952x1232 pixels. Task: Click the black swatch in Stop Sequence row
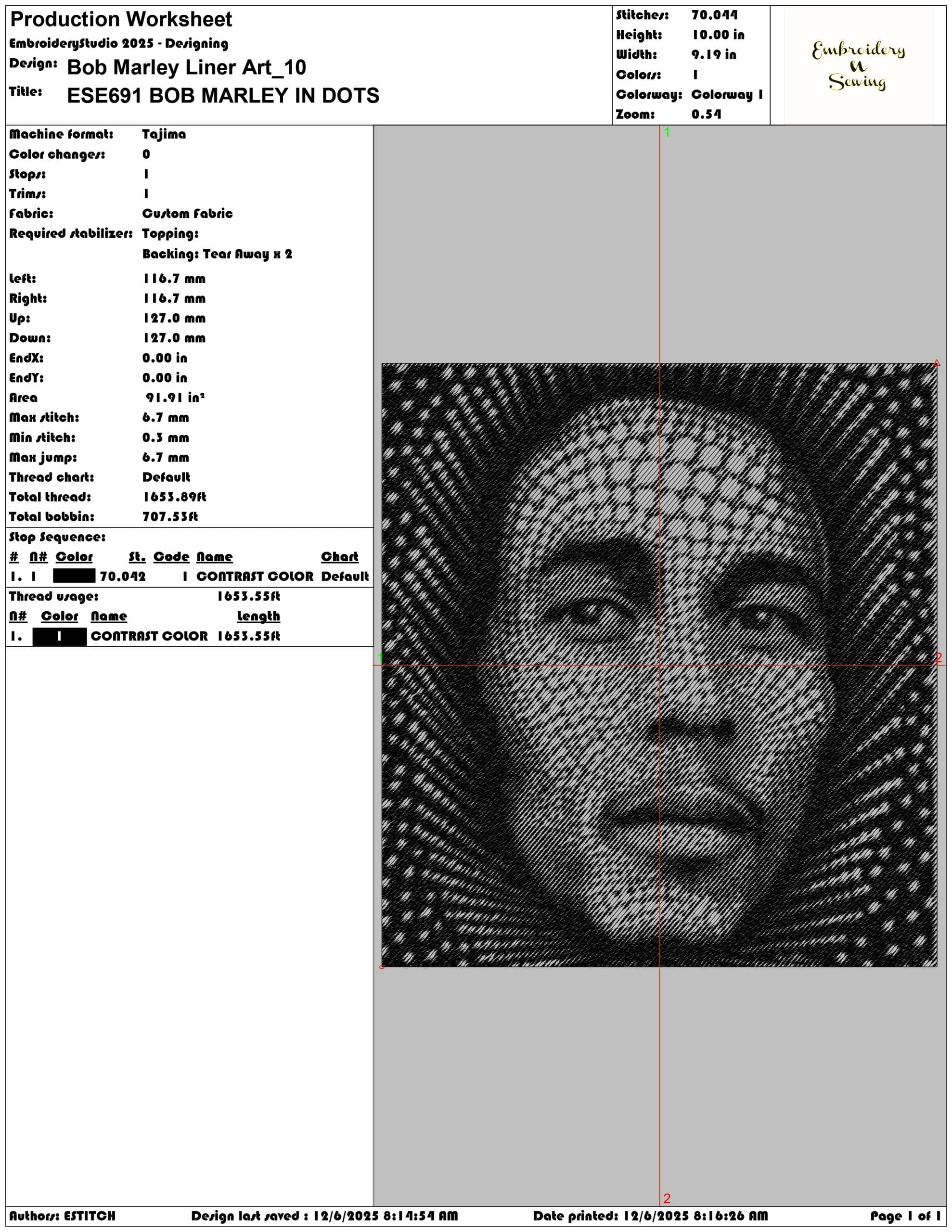click(x=74, y=576)
